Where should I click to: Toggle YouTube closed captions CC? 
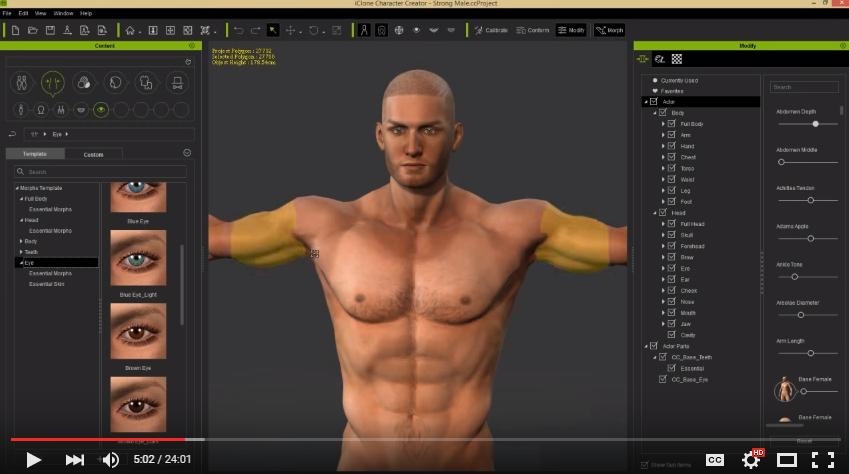pyautogui.click(x=715, y=460)
